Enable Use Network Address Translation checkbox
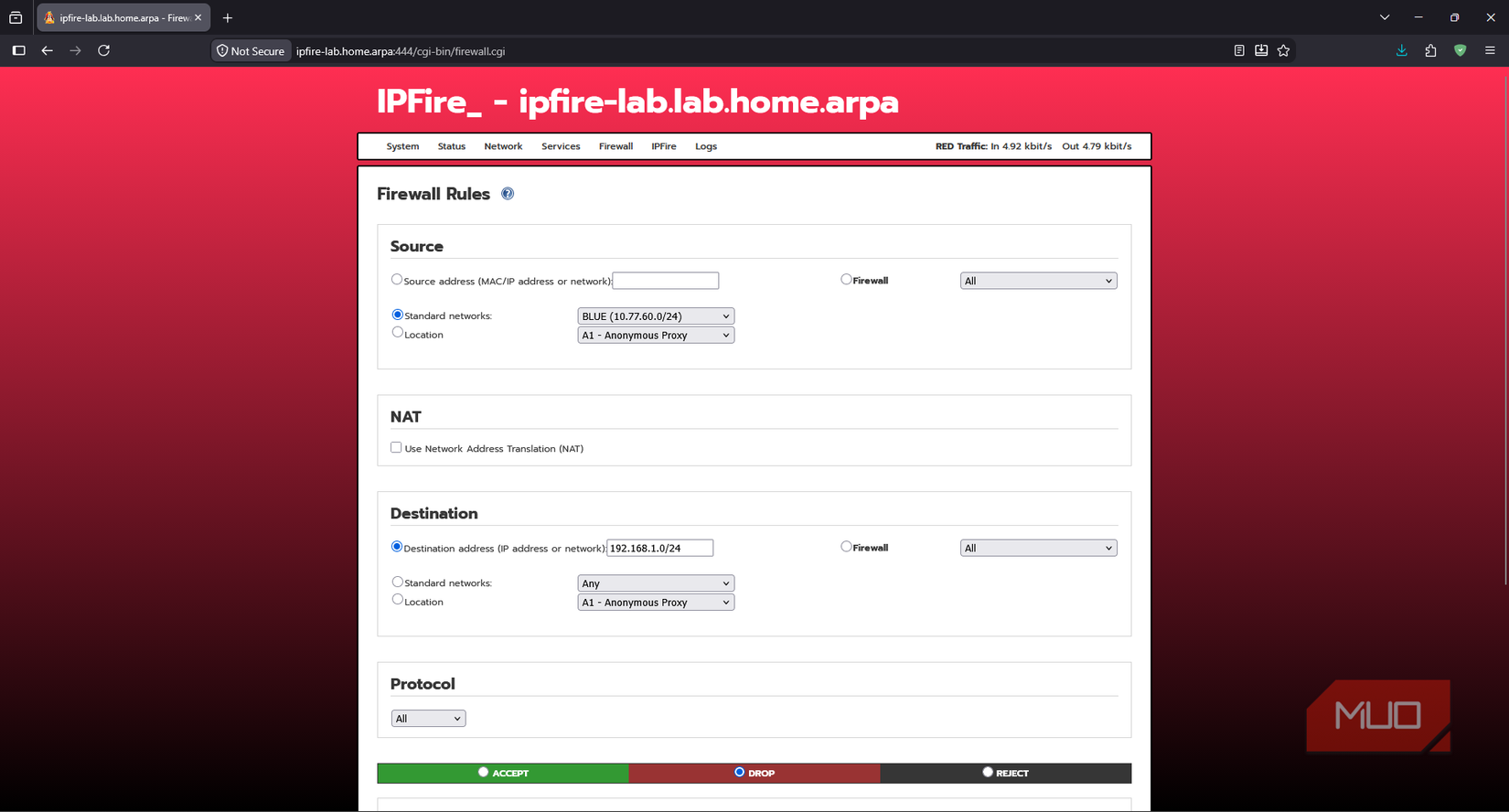Image resolution: width=1509 pixels, height=812 pixels. click(x=396, y=448)
